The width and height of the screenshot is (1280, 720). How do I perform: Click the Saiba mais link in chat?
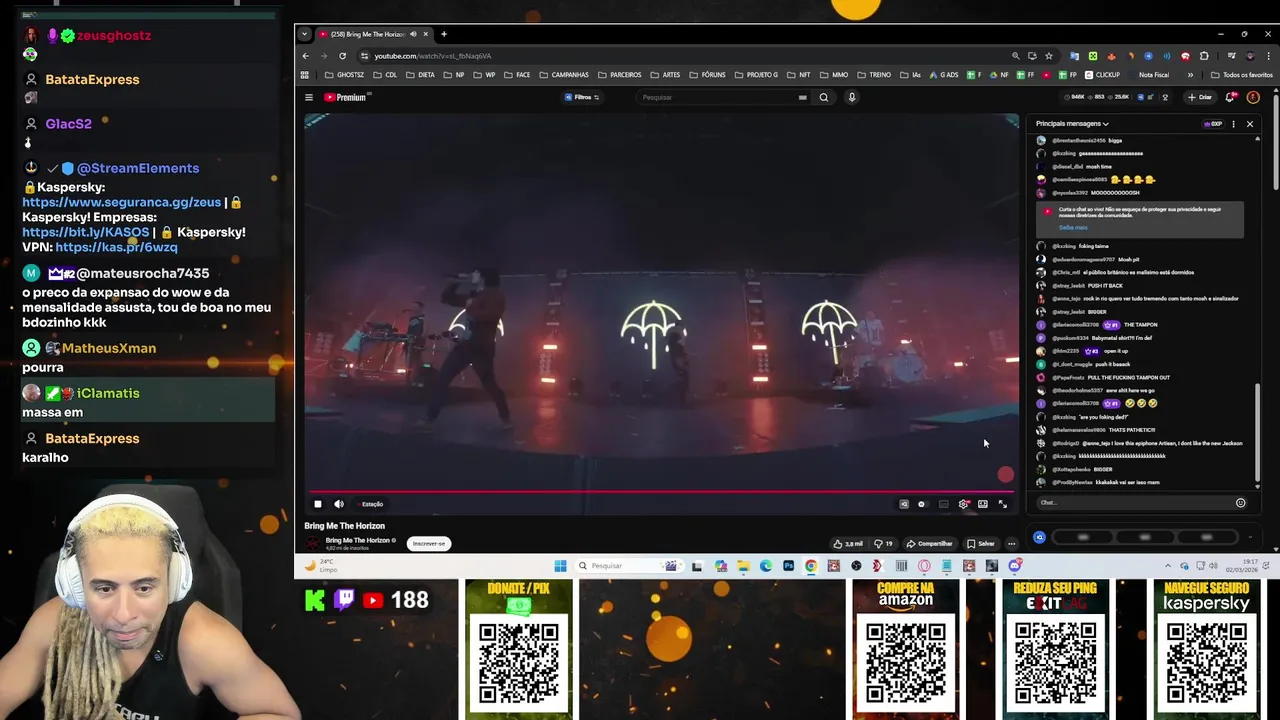(x=1073, y=227)
